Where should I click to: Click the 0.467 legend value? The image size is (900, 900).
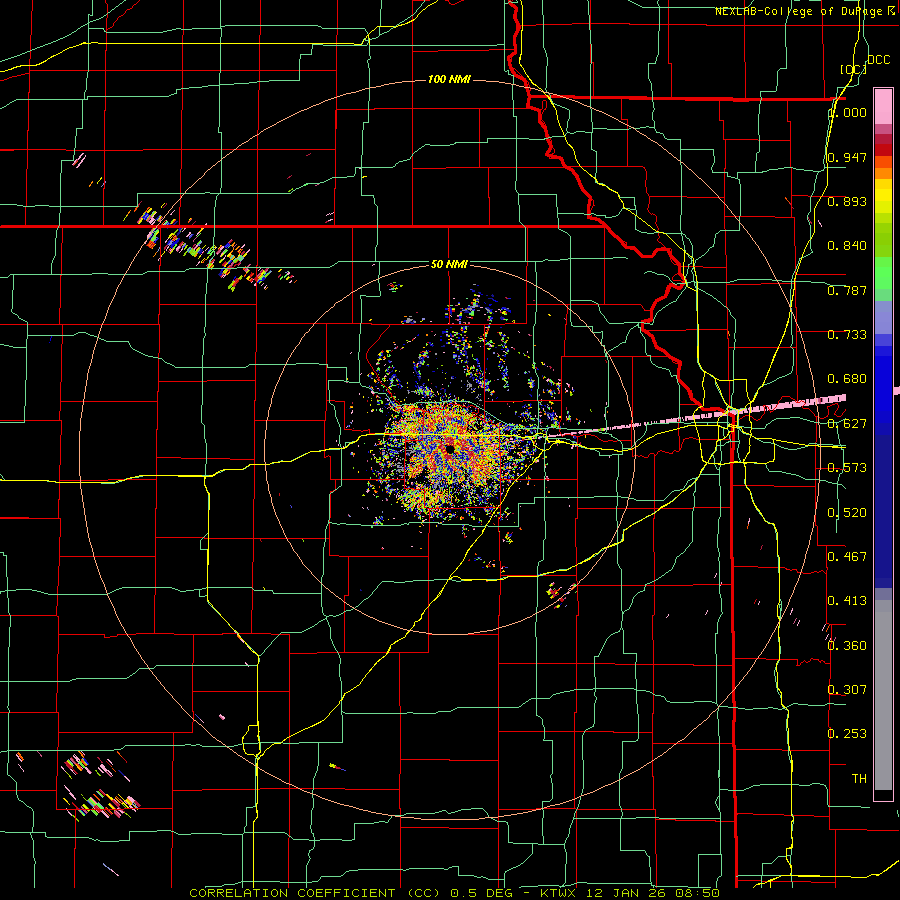click(x=847, y=557)
